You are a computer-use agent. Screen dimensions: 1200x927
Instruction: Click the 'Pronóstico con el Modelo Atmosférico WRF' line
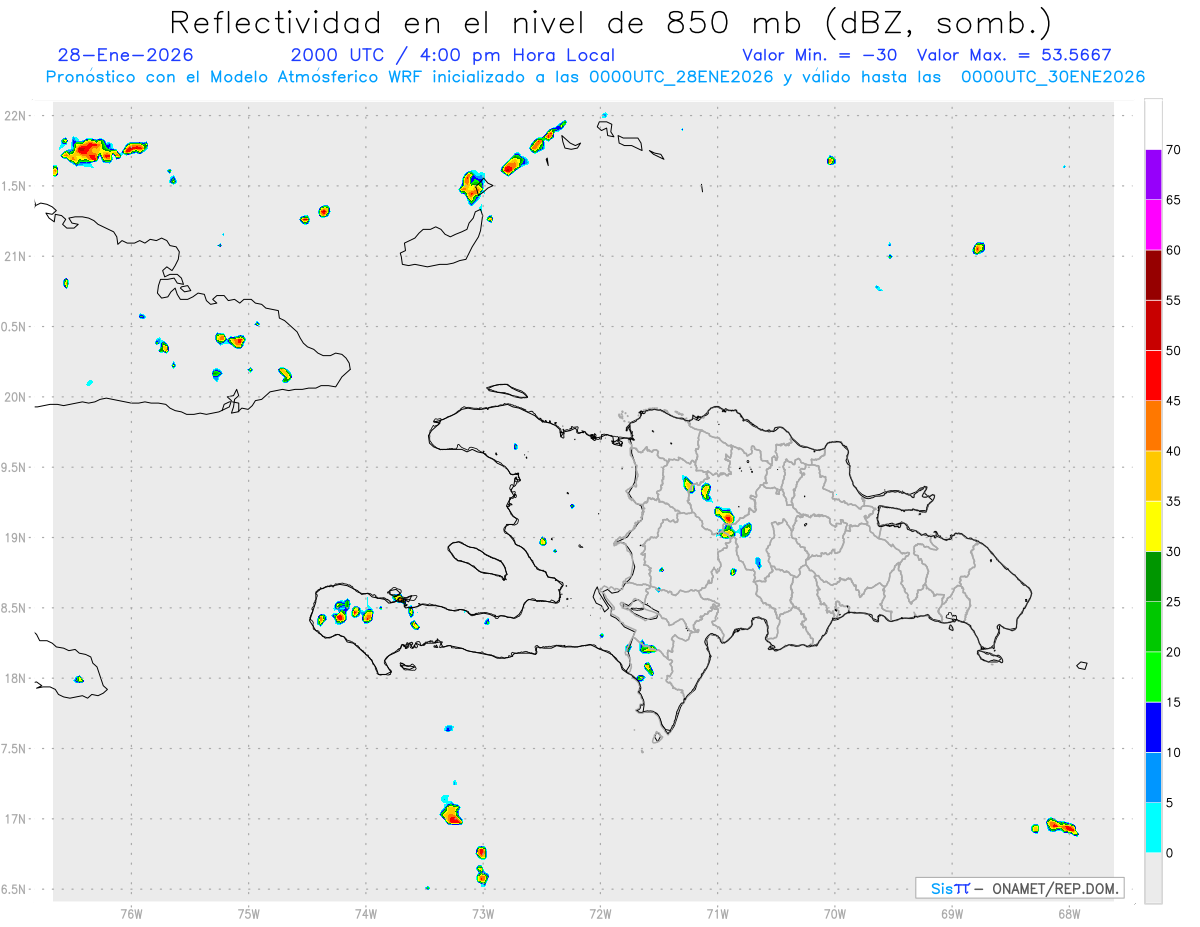[x=595, y=77]
